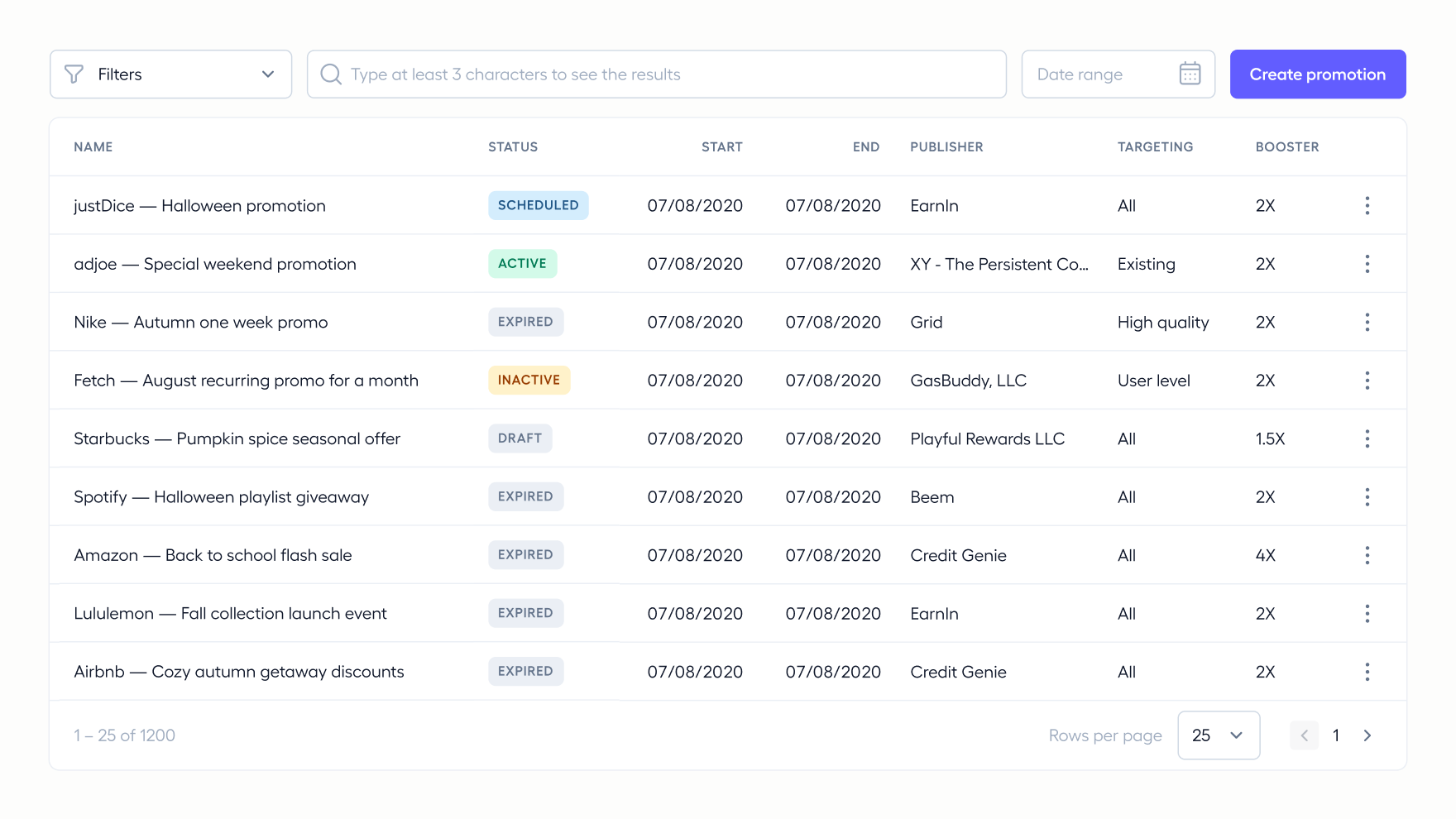1456x819 pixels.
Task: Open three-dot menu for Nike Autumn promo
Action: click(x=1367, y=322)
